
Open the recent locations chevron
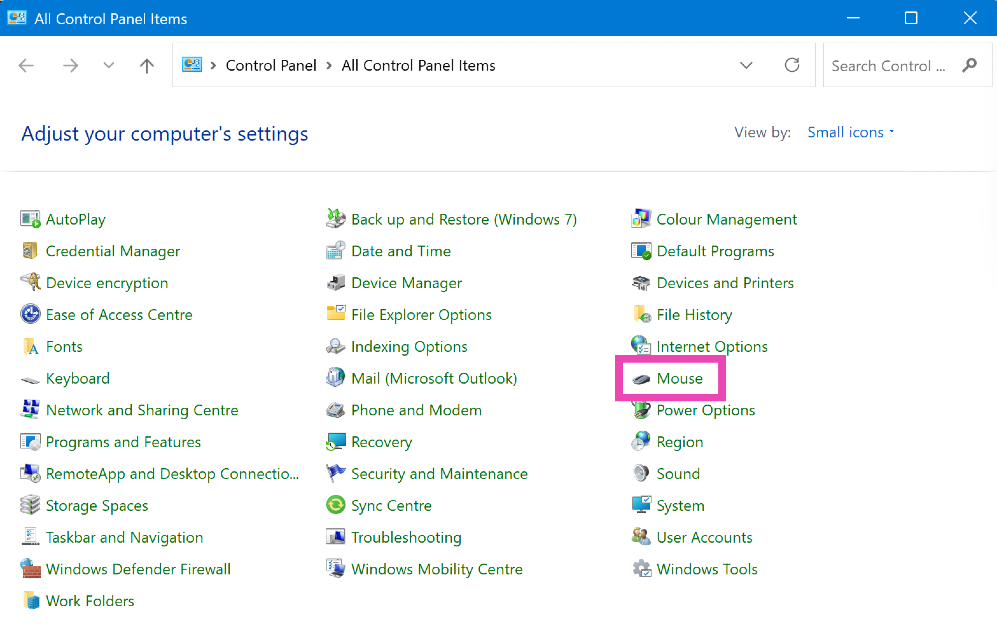(x=109, y=66)
